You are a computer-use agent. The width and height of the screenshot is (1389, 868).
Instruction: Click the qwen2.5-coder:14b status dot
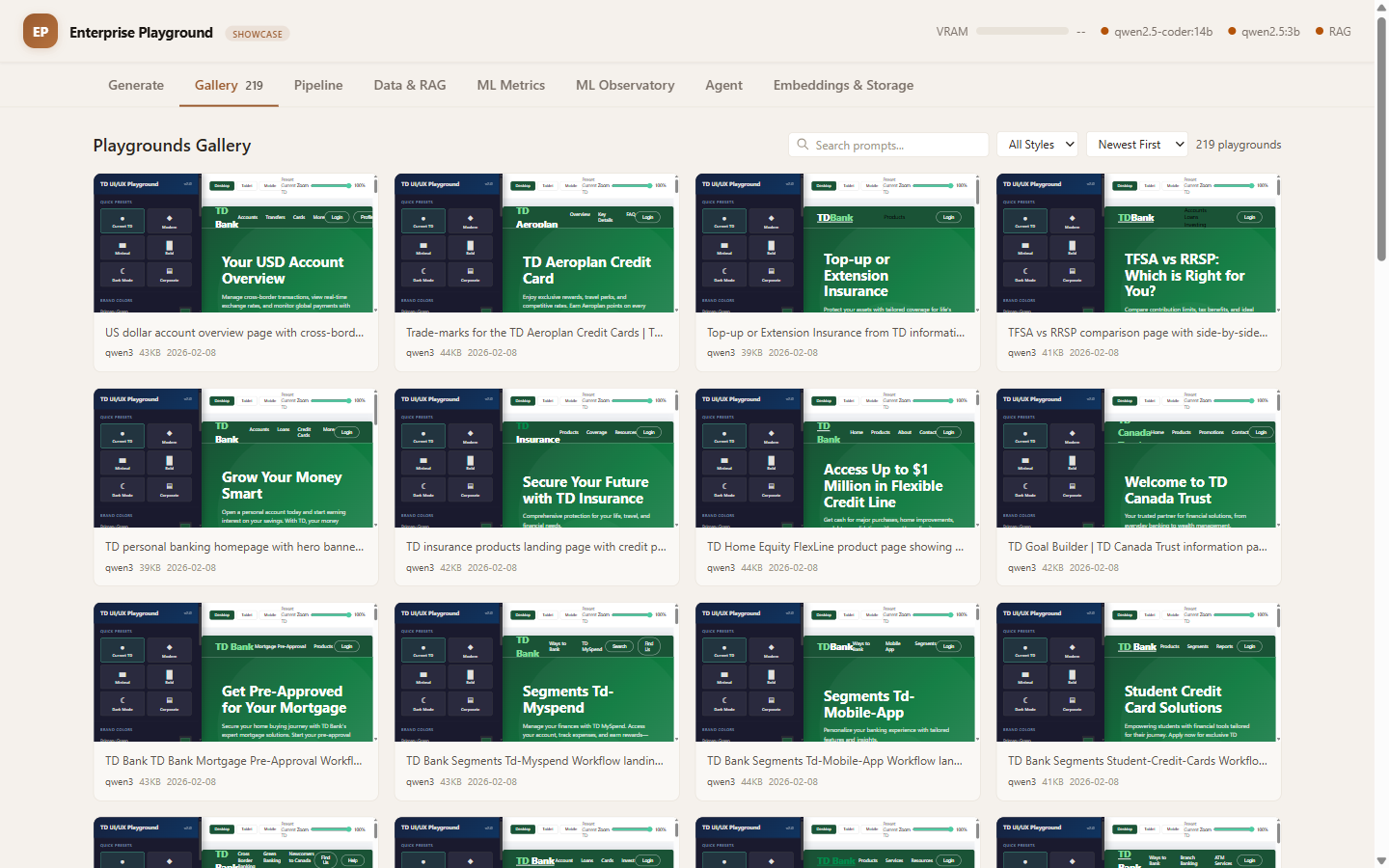pyautogui.click(x=1104, y=31)
